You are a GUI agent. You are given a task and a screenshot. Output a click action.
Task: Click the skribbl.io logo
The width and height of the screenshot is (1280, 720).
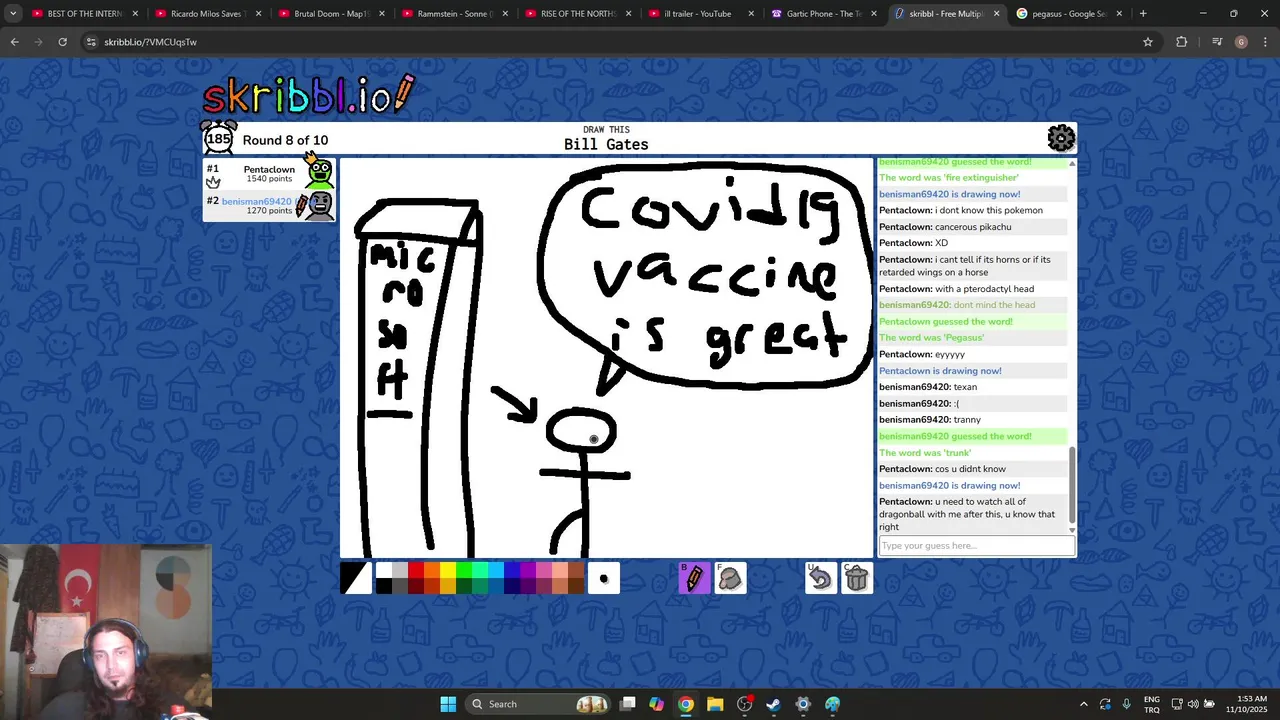[308, 95]
